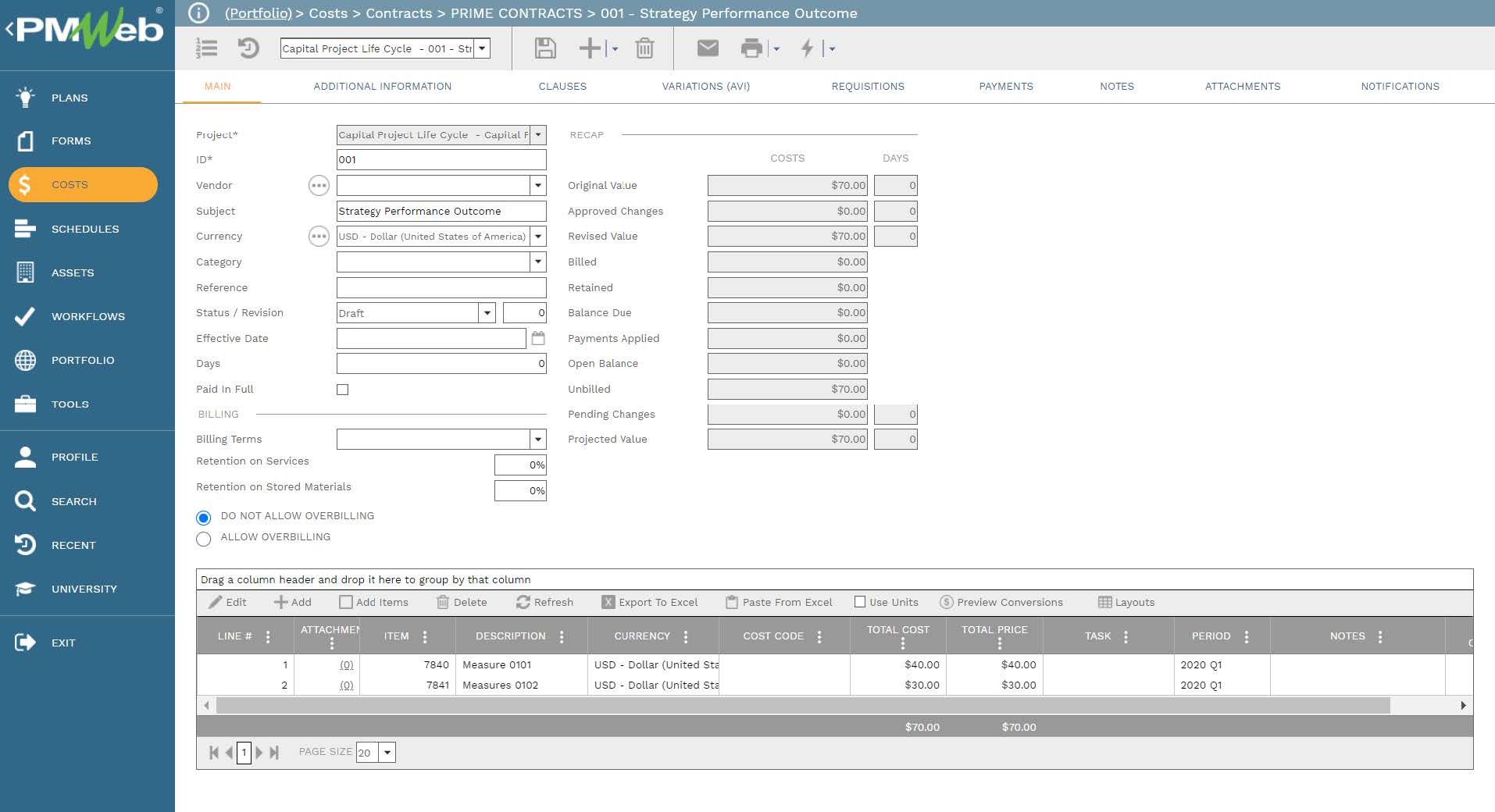Expand the Billing Terms dropdown
This screenshot has width=1495, height=812.
pos(538,439)
